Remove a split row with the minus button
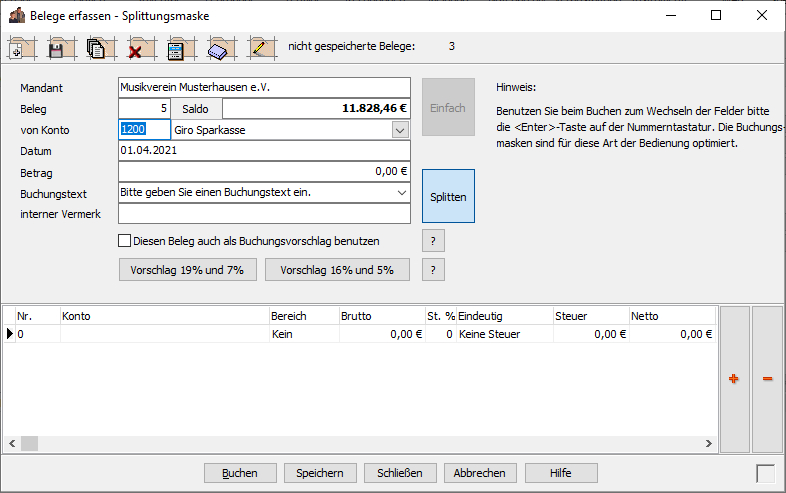Image resolution: width=786 pixels, height=493 pixels. tap(767, 379)
